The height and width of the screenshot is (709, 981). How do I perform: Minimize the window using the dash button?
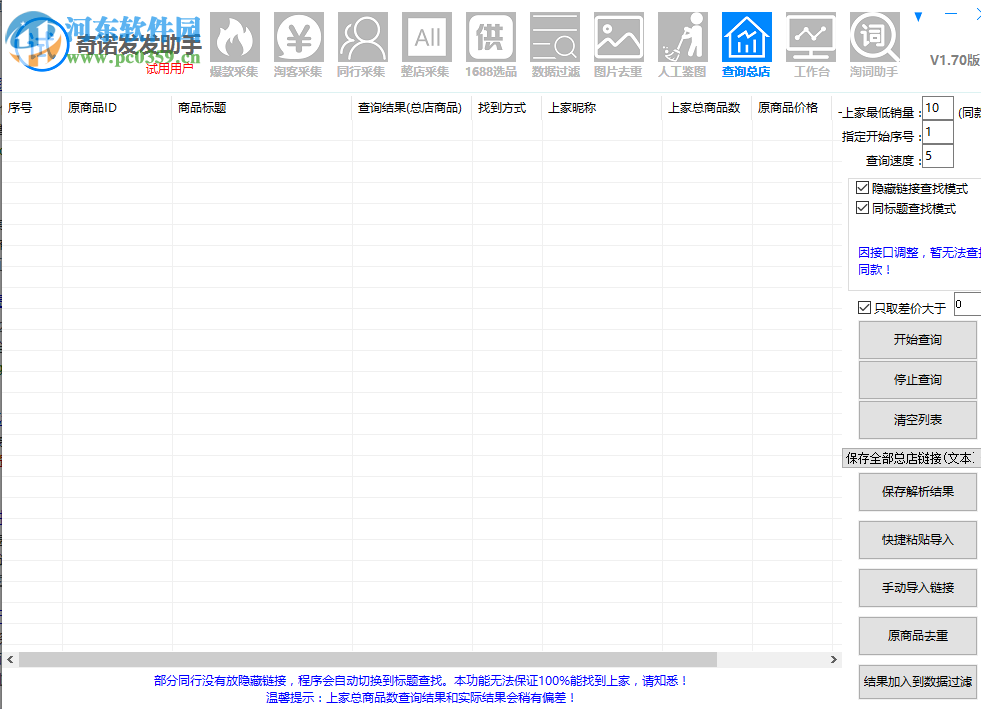(x=950, y=14)
